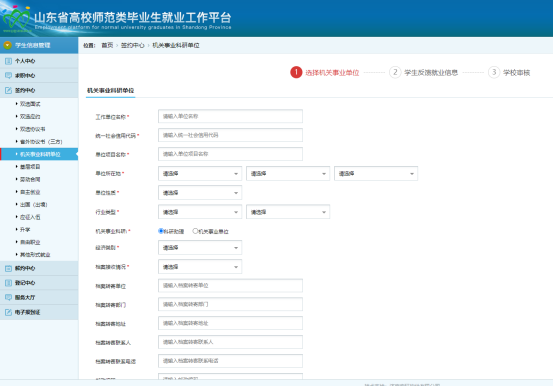Click the 登记中心 sidebar icon
554x387 pixels.
[x=8, y=283]
